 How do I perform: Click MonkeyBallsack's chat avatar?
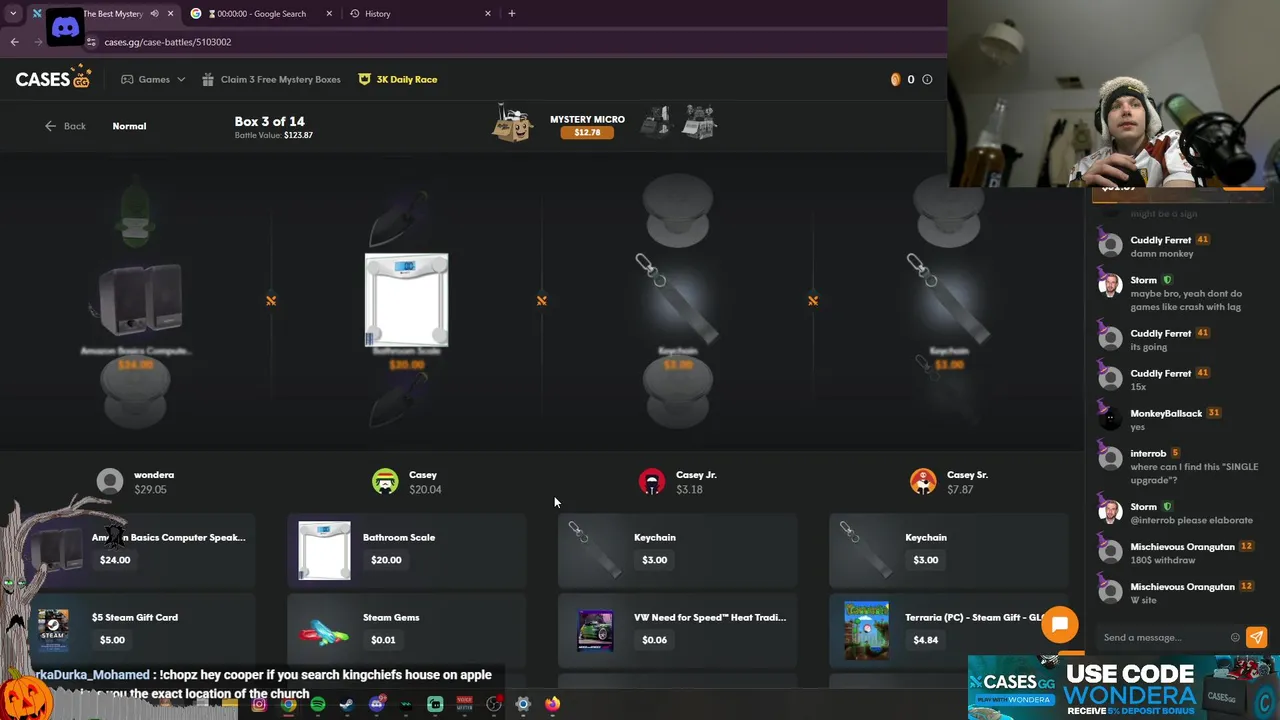tap(1109, 418)
